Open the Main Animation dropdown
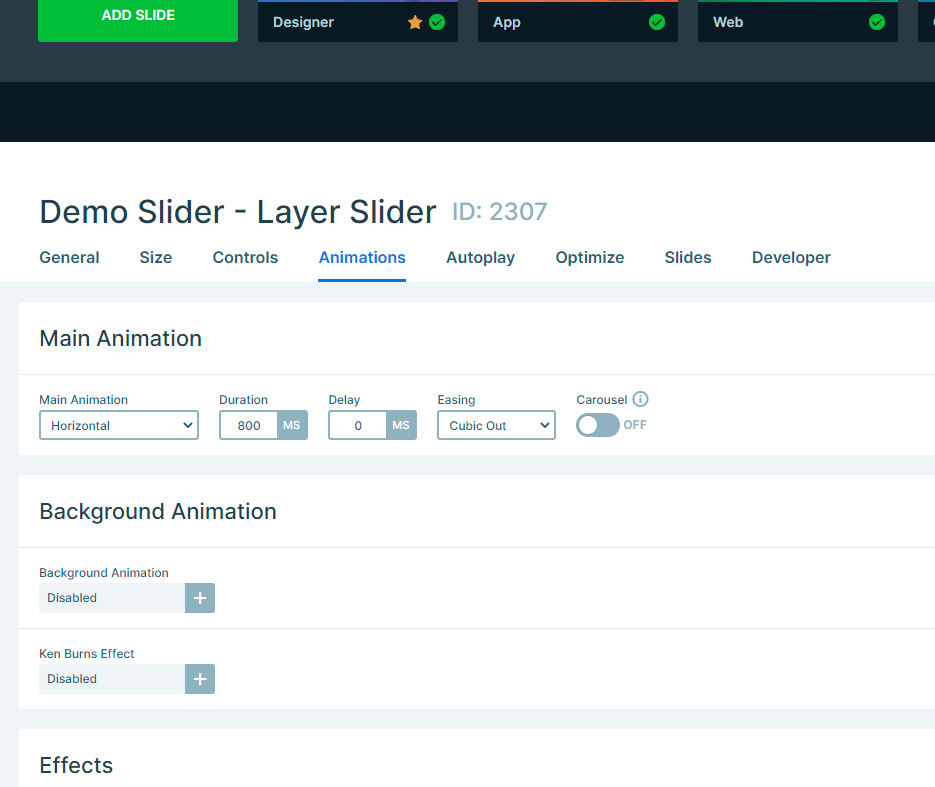935x787 pixels. coord(118,425)
